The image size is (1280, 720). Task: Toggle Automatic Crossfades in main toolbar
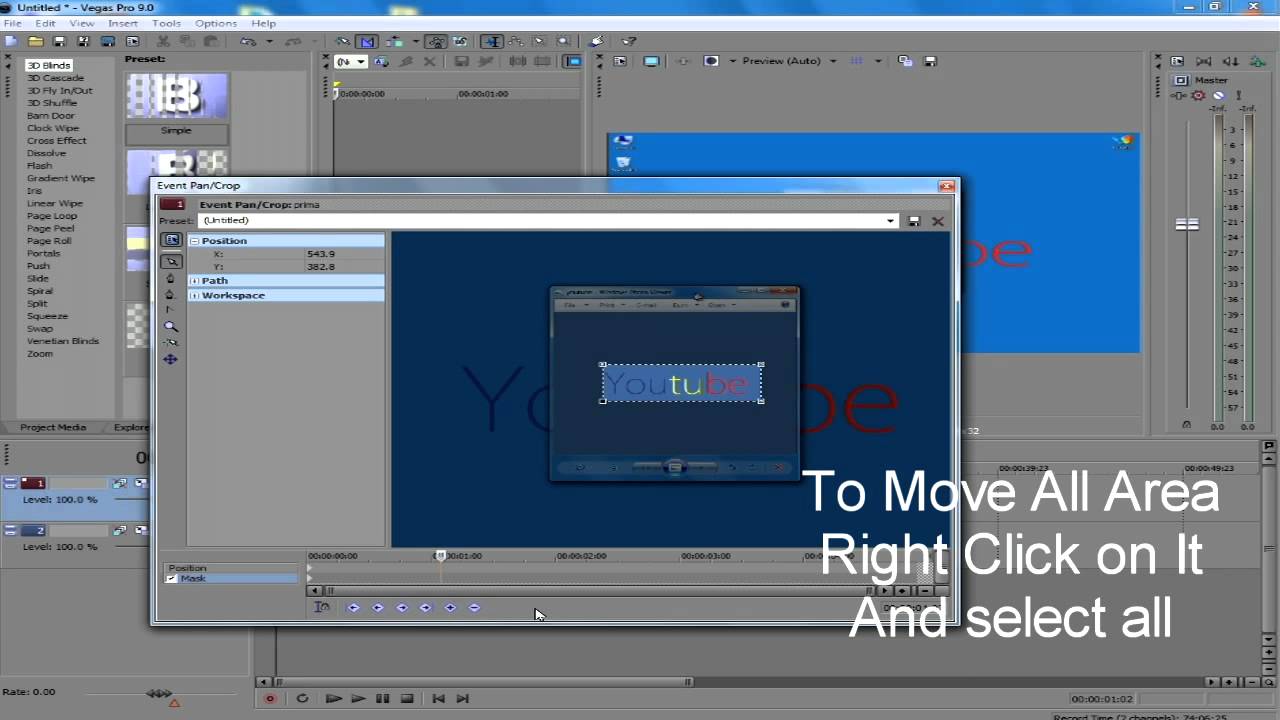[x=367, y=41]
